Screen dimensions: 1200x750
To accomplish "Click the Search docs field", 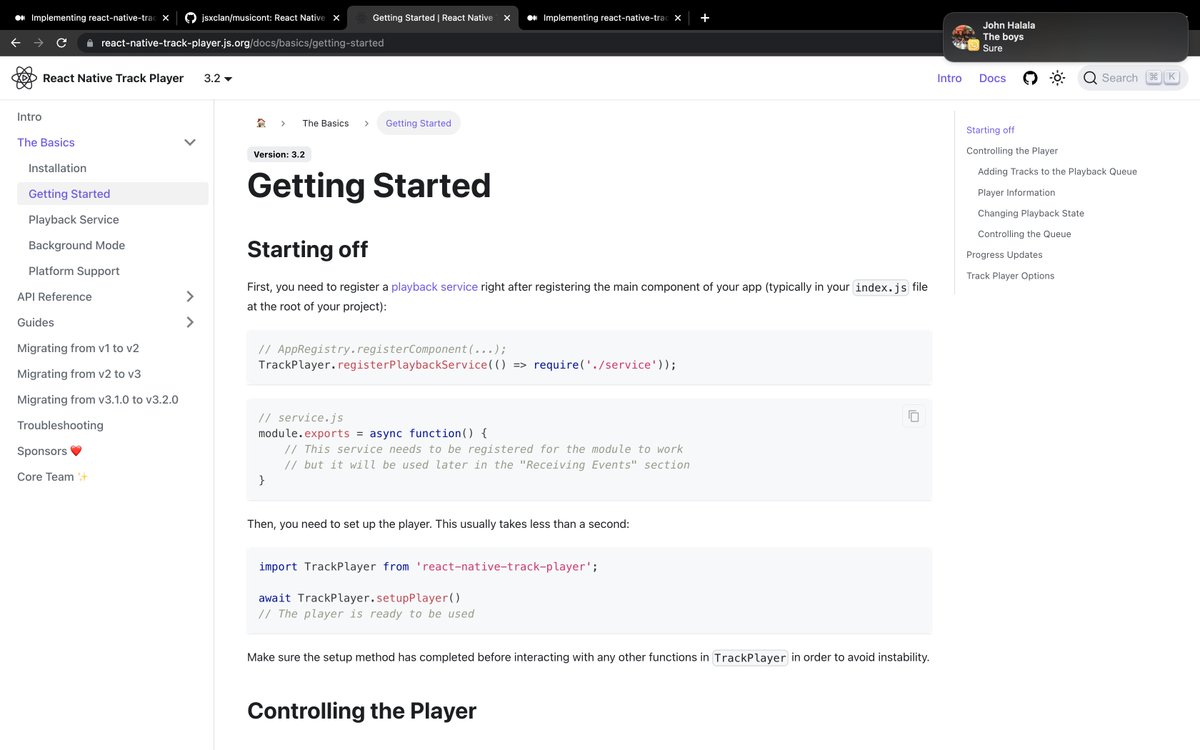I will [x=1132, y=78].
